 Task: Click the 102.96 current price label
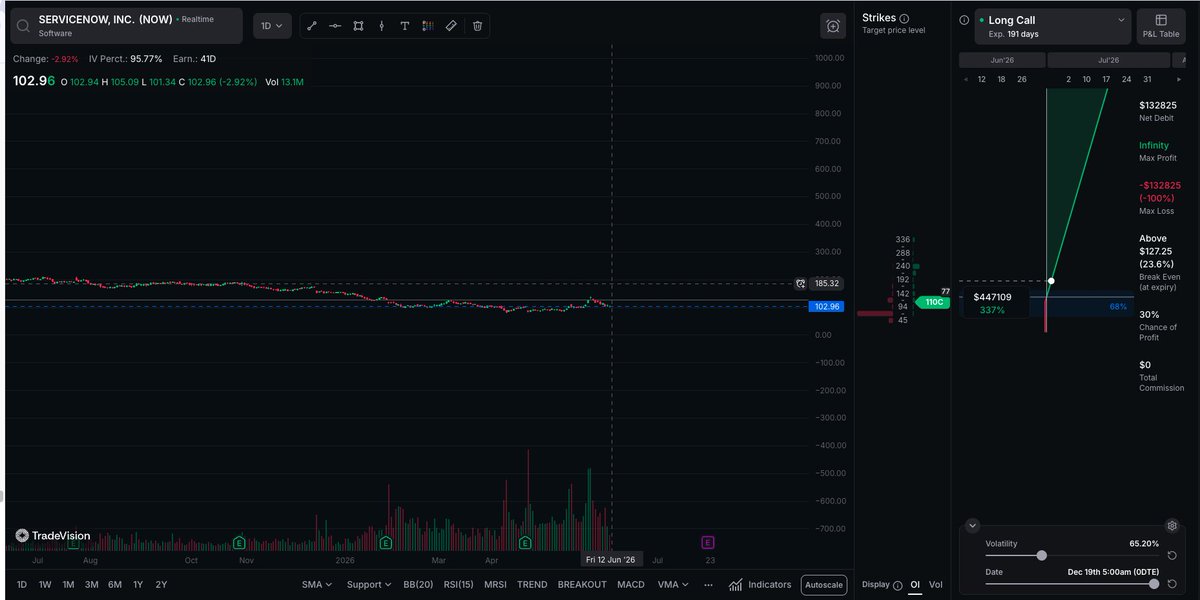[827, 307]
